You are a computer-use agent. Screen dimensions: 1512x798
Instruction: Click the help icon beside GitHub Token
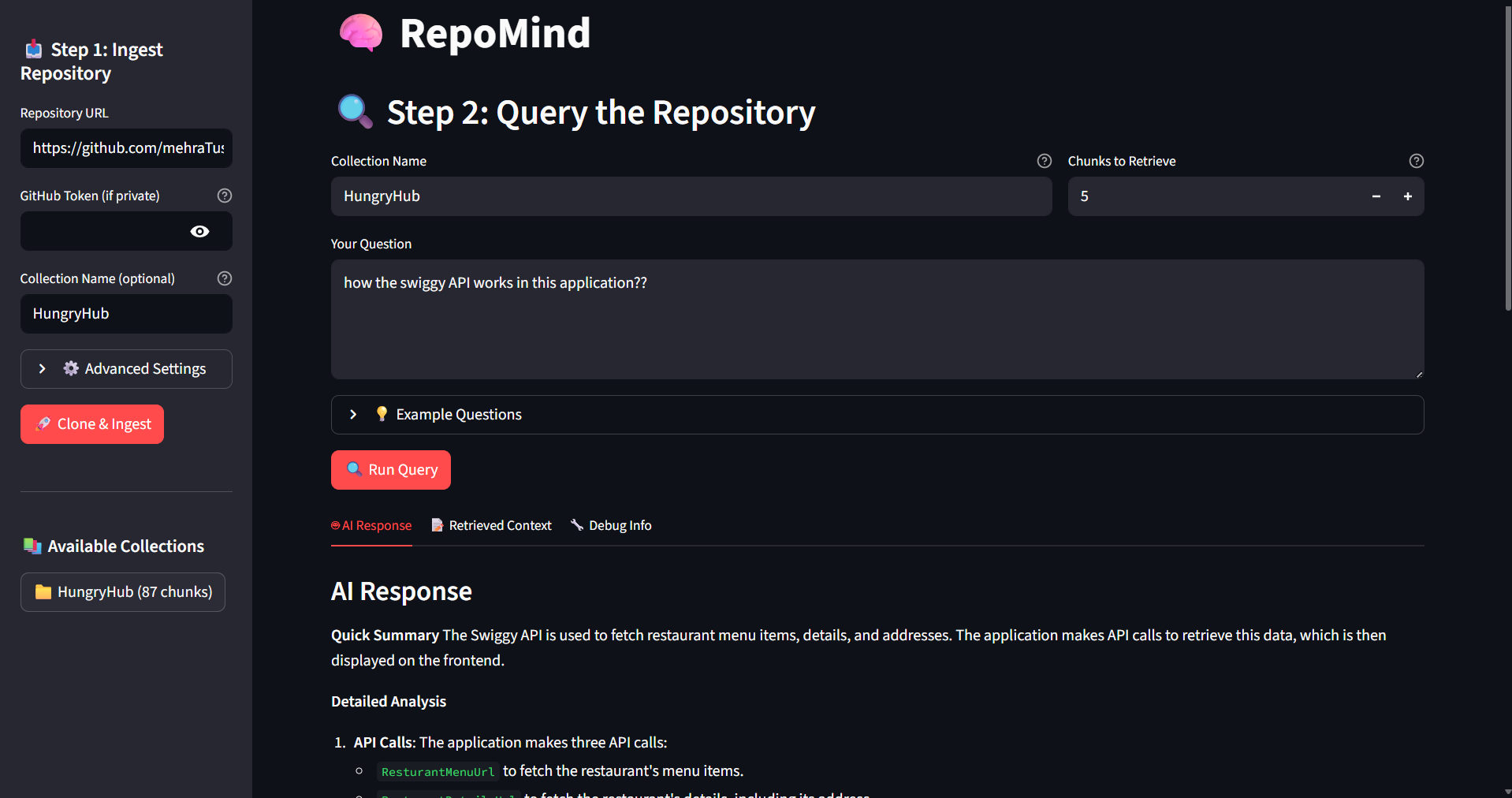tap(225, 196)
